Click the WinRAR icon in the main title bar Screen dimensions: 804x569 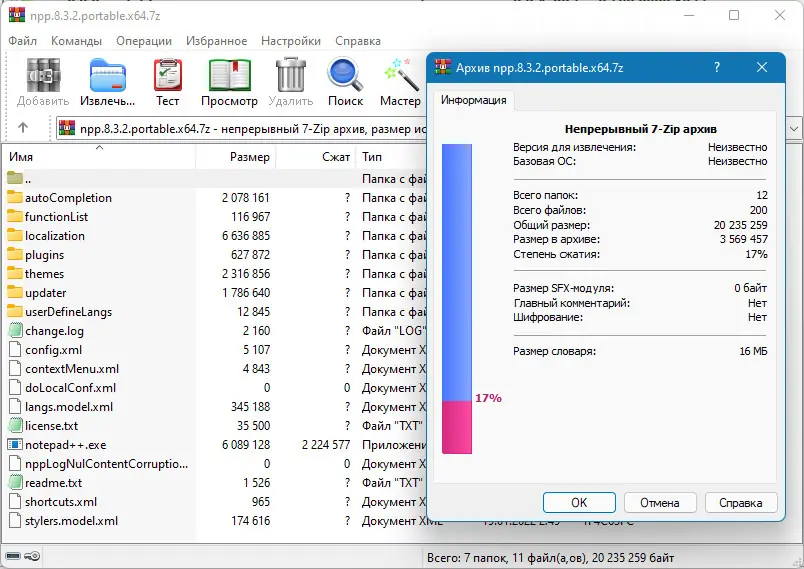[17, 15]
